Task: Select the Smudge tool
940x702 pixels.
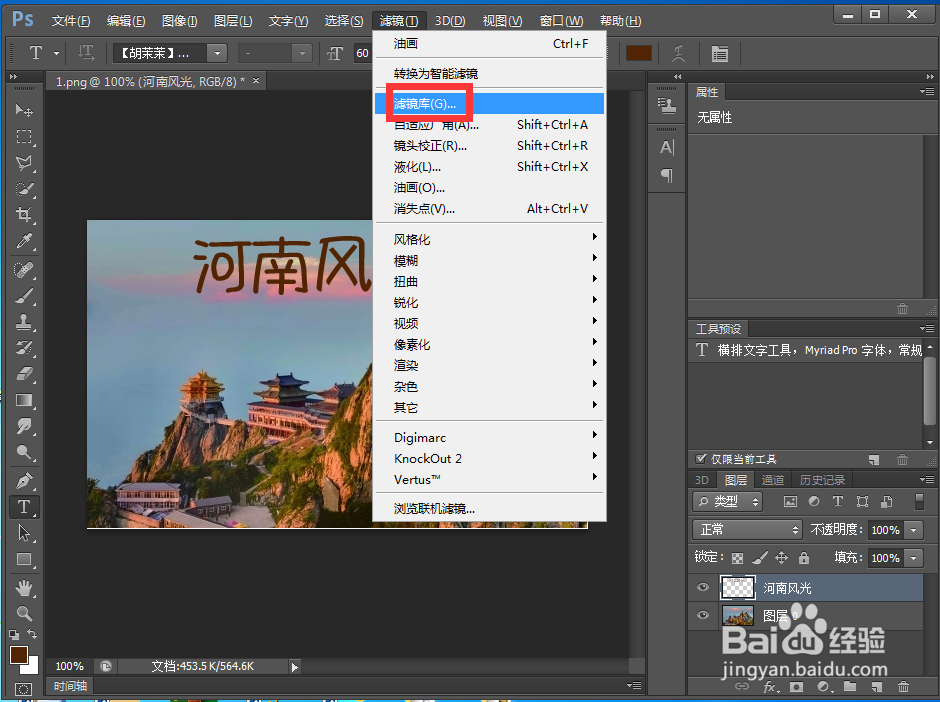Action: (24, 426)
